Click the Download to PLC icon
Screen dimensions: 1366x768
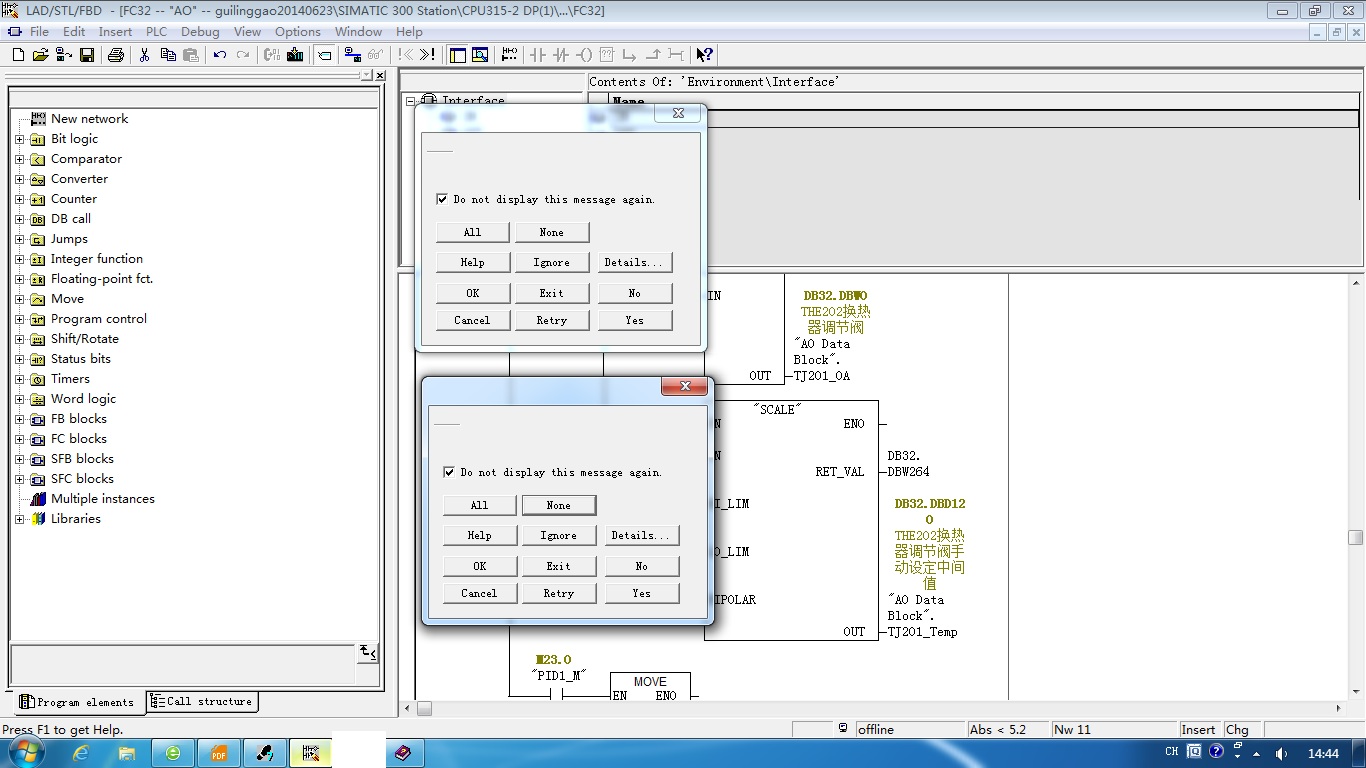coord(295,55)
